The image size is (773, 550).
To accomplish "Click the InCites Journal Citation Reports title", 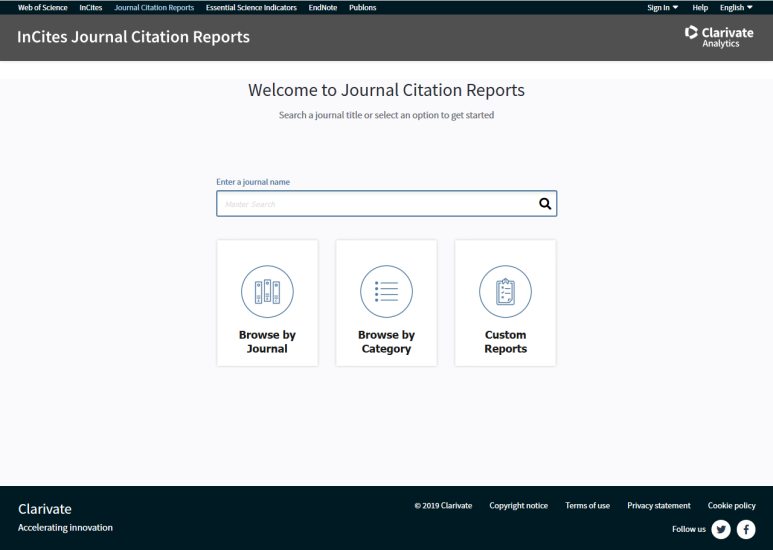I will pos(133,37).
